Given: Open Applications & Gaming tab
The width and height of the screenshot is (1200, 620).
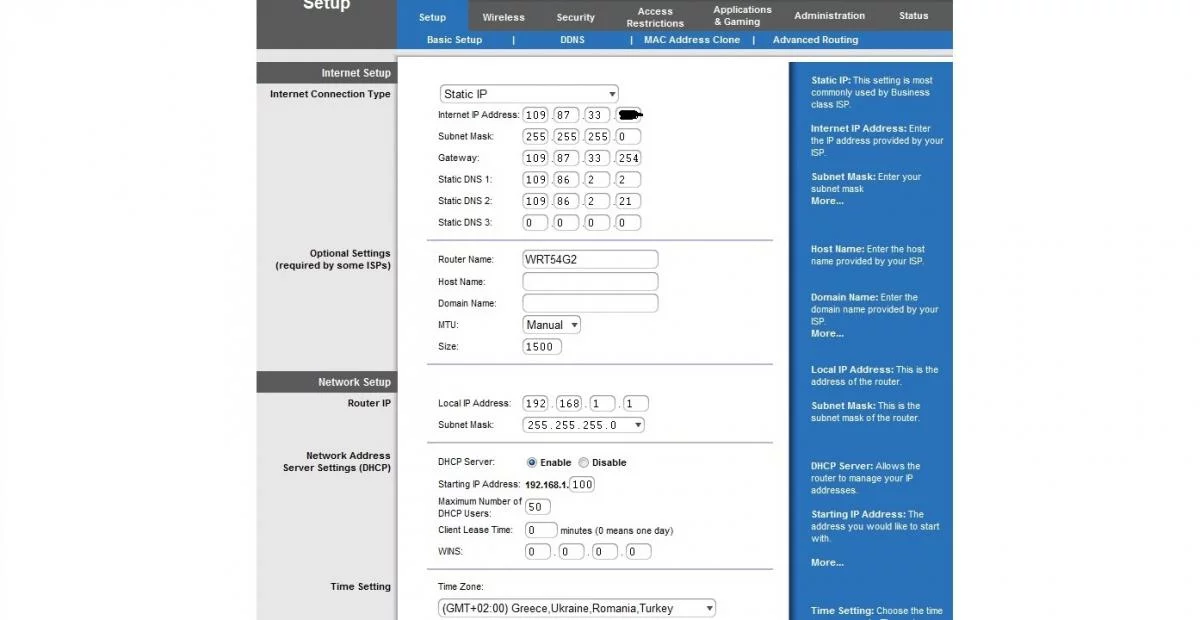Looking at the screenshot, I should pyautogui.click(x=742, y=15).
